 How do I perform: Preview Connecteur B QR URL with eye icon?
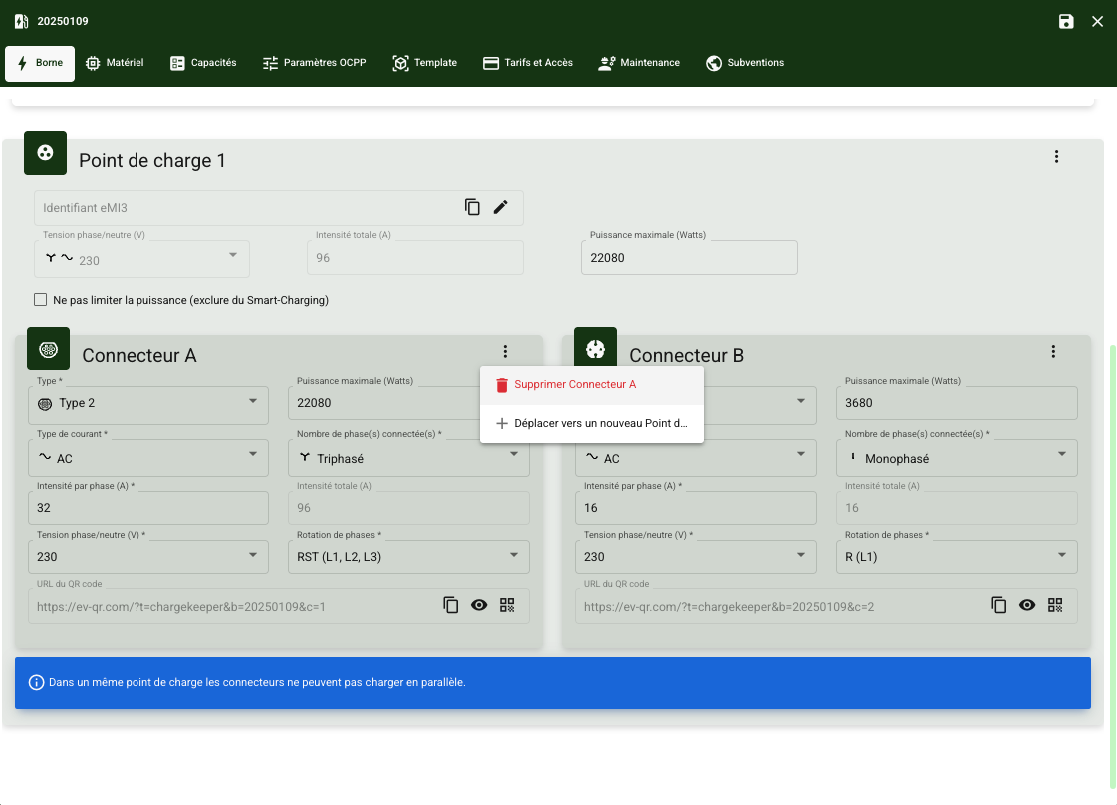click(1026, 605)
